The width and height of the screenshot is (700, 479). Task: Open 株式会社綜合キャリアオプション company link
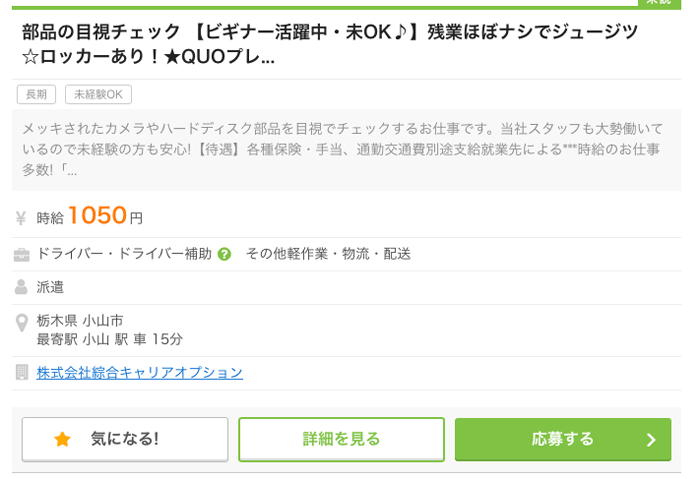click(140, 373)
